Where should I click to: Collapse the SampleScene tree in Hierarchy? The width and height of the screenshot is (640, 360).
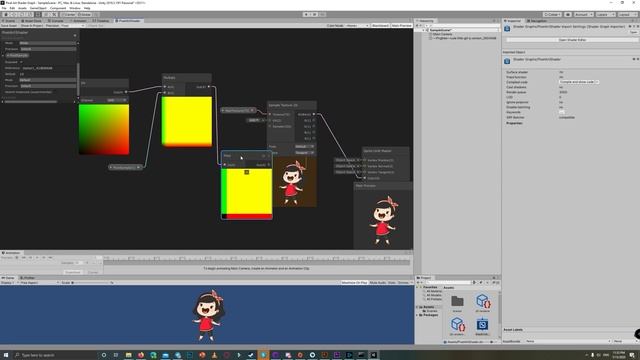[x=423, y=30]
